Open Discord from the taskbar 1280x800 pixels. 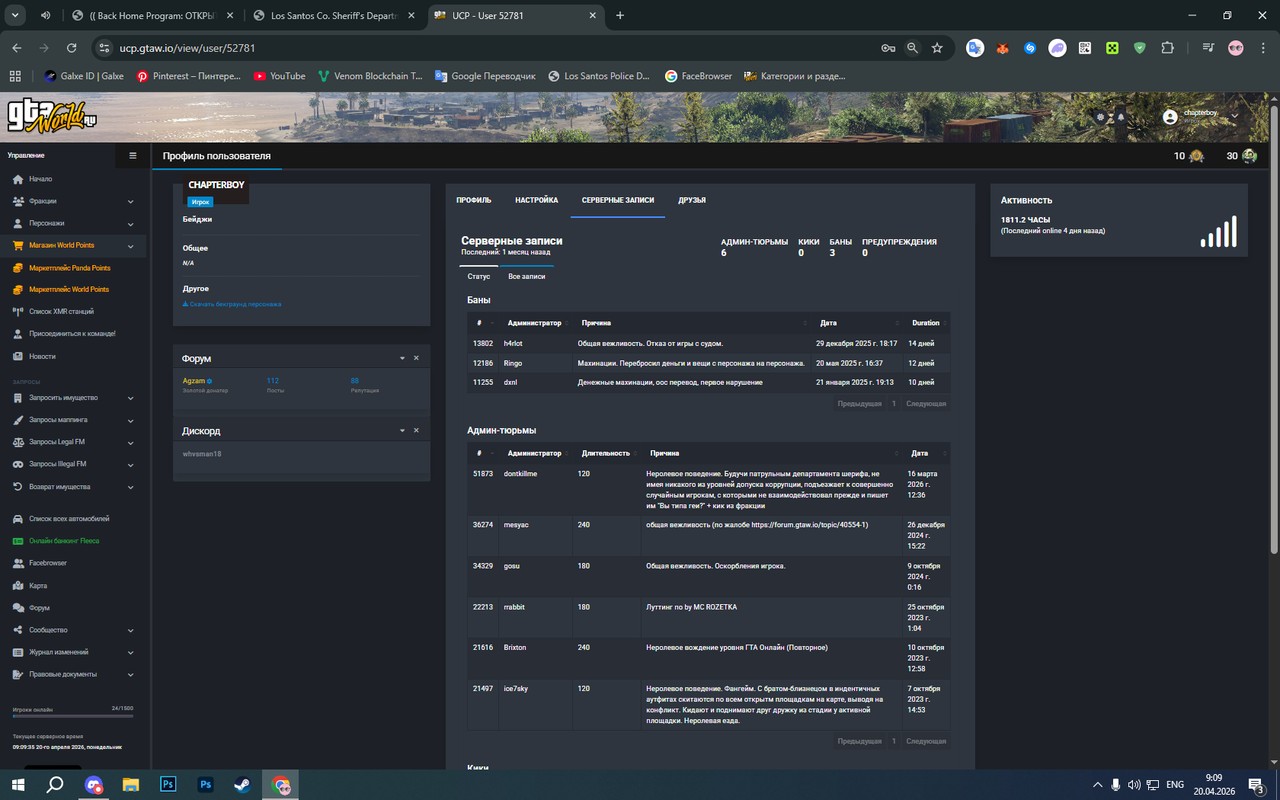93,785
